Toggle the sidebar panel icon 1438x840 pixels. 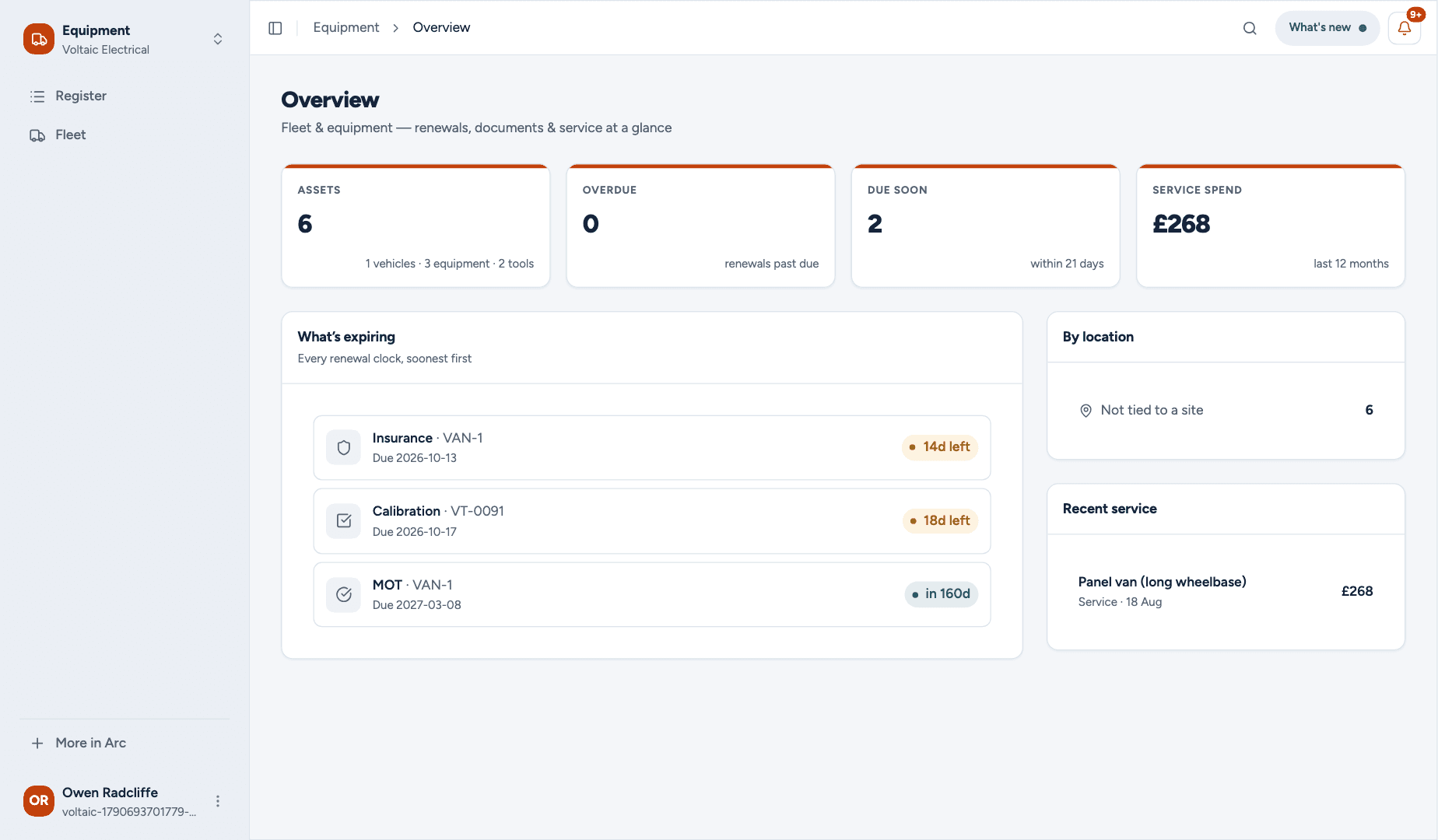click(x=275, y=28)
